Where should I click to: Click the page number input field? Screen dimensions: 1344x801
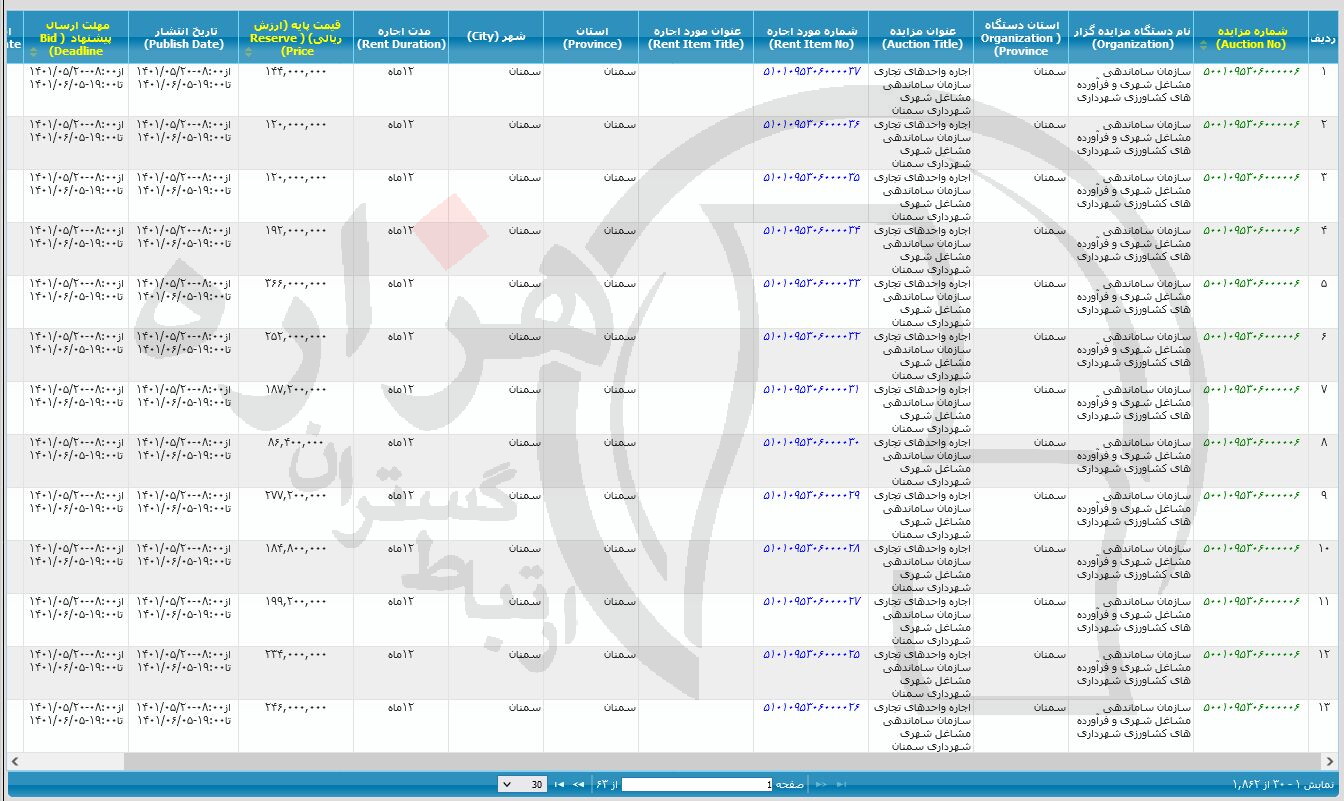click(x=697, y=784)
